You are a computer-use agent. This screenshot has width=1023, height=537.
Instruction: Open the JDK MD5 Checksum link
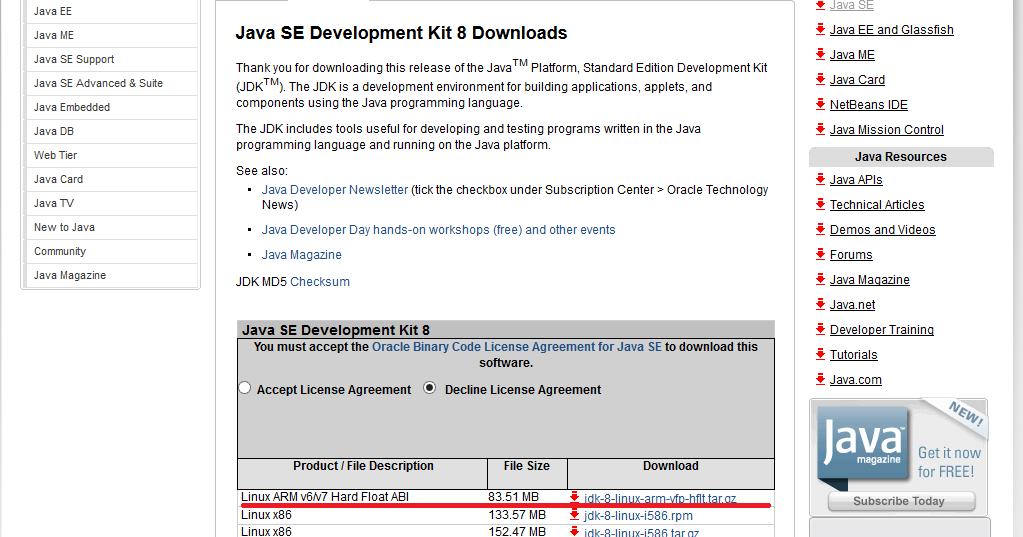(x=320, y=282)
